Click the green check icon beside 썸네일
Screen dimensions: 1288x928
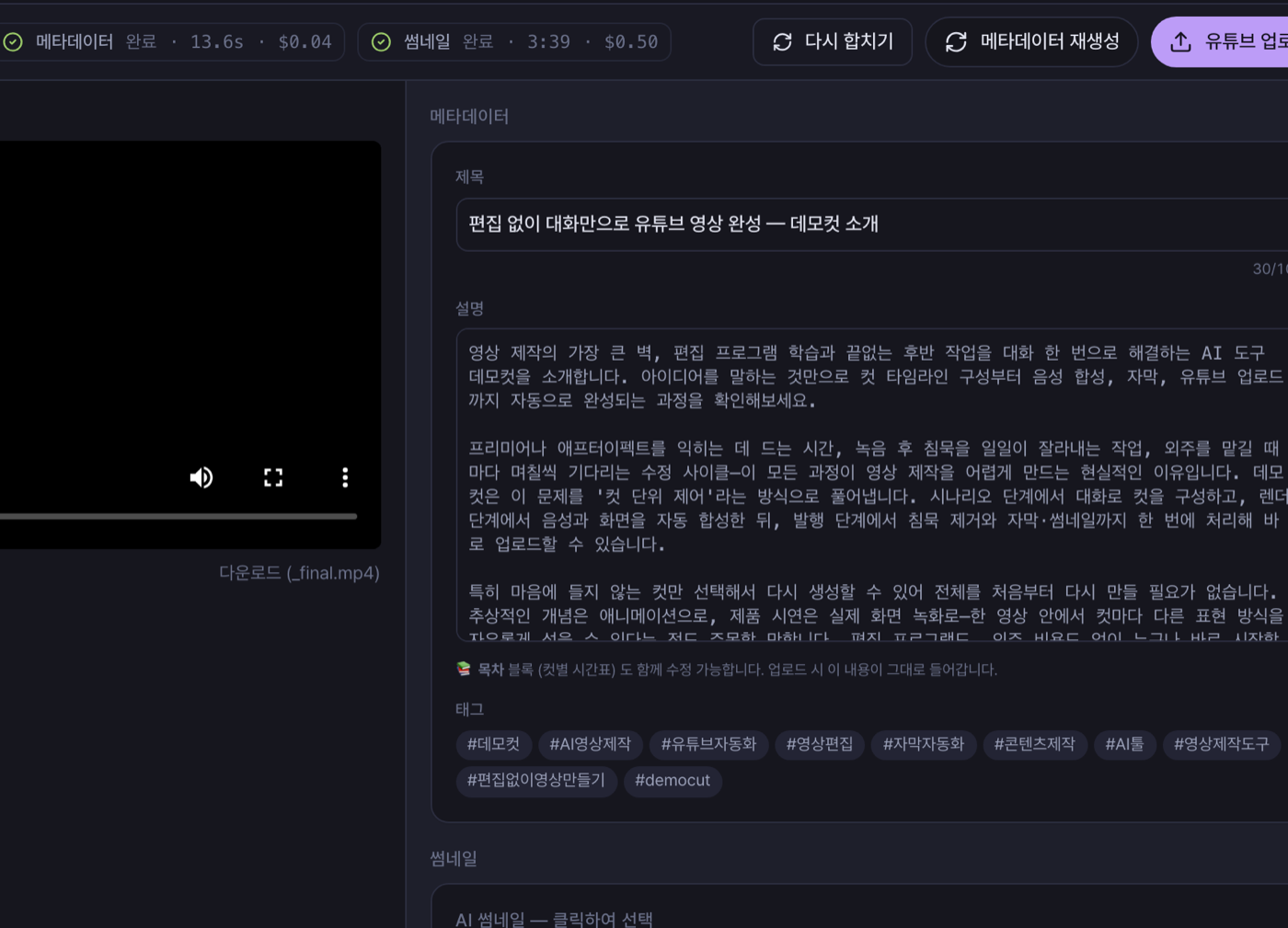click(x=381, y=42)
